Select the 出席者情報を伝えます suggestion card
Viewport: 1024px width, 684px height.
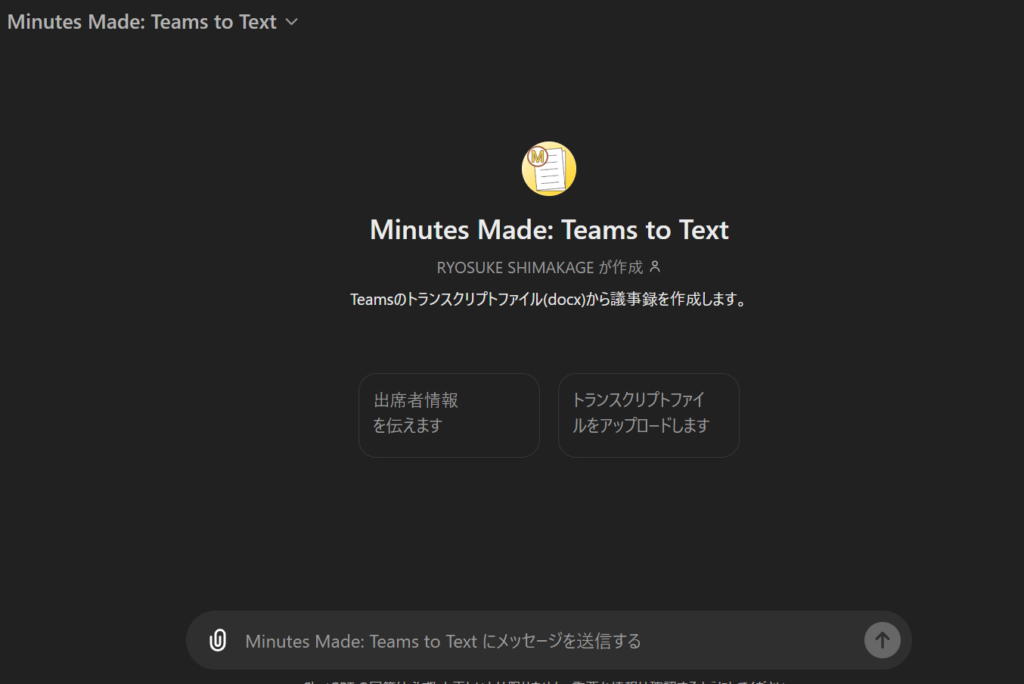449,415
